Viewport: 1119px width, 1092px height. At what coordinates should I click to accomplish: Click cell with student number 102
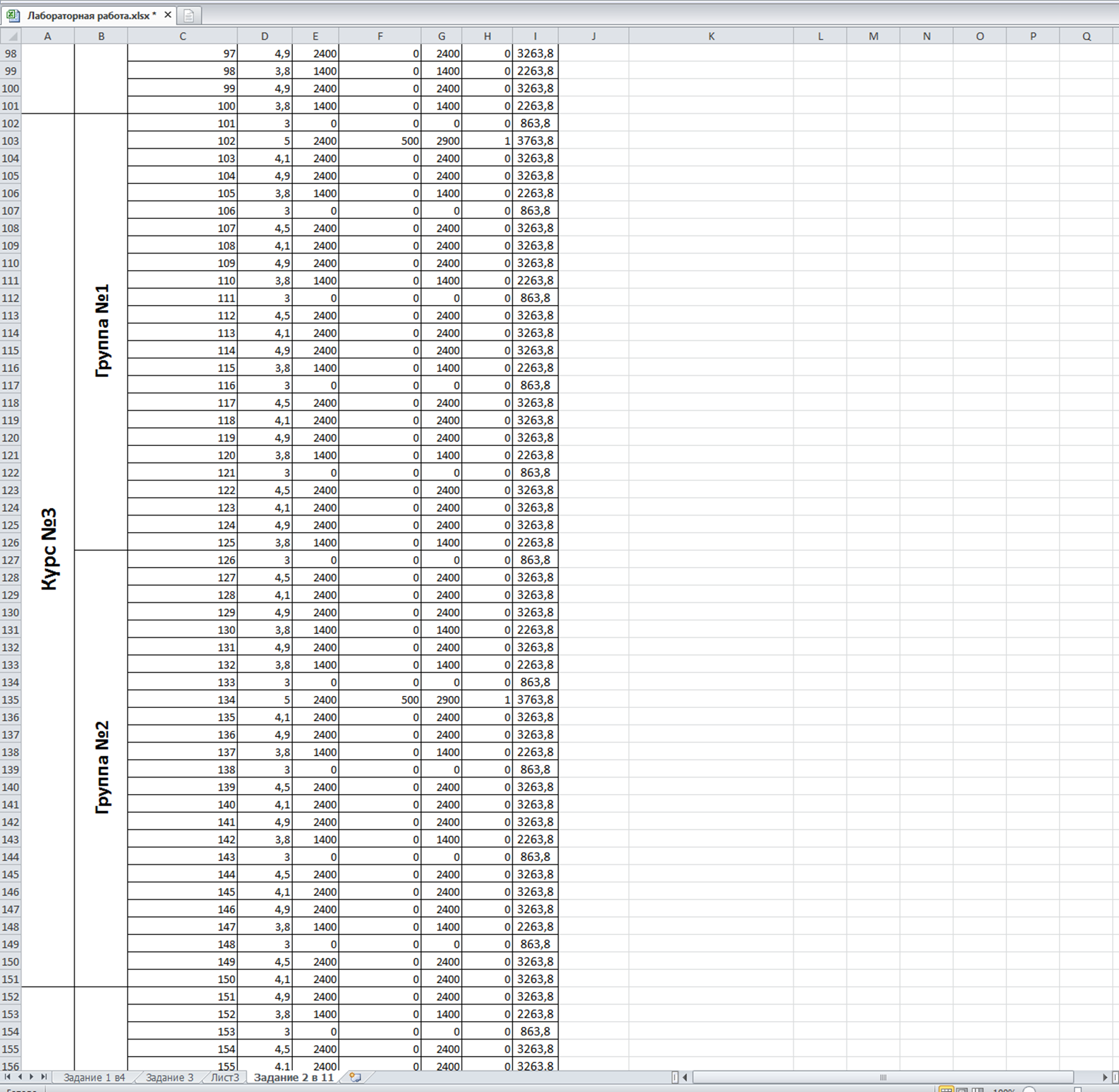(x=183, y=141)
